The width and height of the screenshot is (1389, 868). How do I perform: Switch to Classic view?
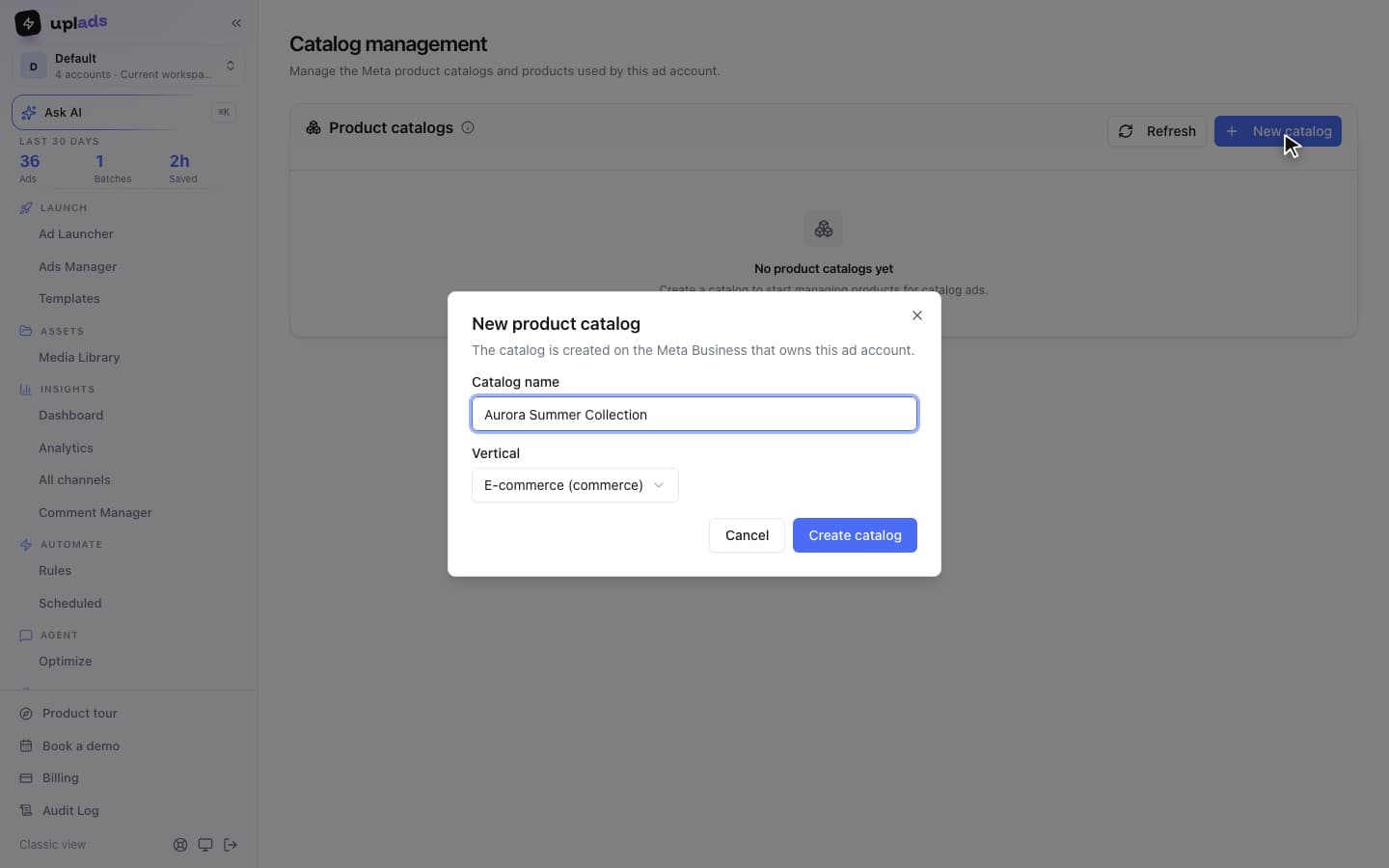coord(52,845)
